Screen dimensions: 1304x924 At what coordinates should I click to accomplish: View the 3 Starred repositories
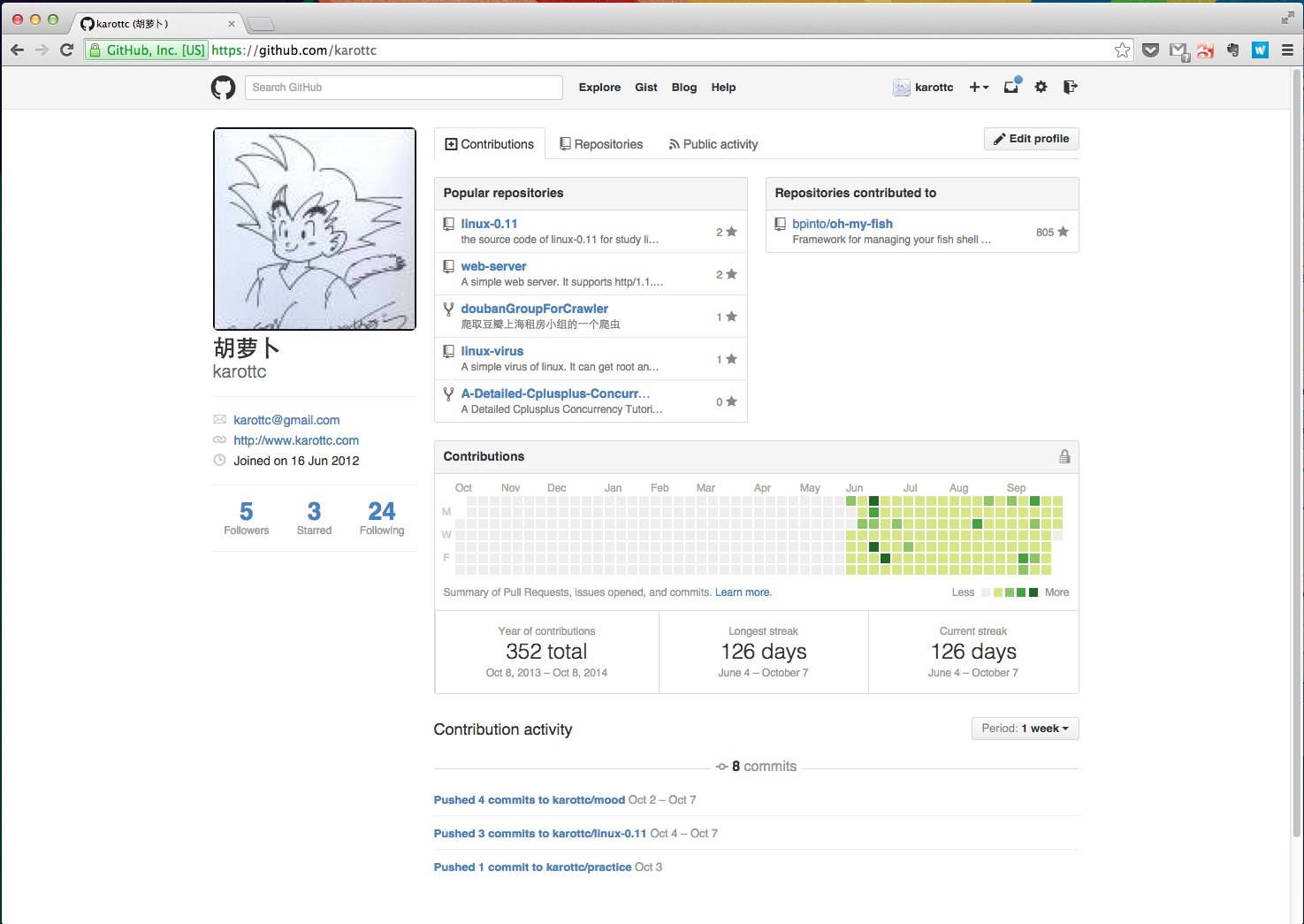[x=314, y=518]
